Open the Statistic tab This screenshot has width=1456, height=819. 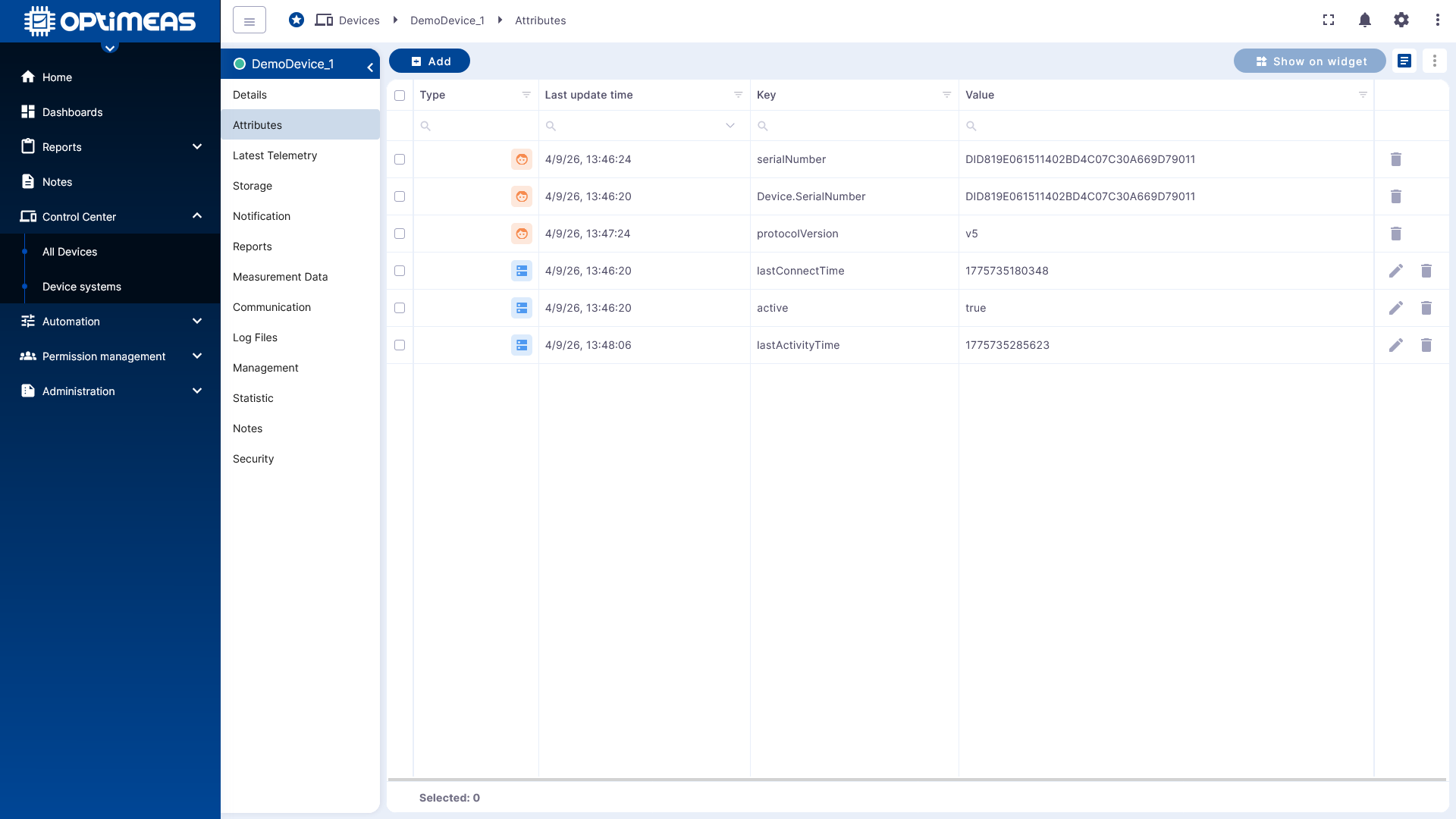[300, 398]
